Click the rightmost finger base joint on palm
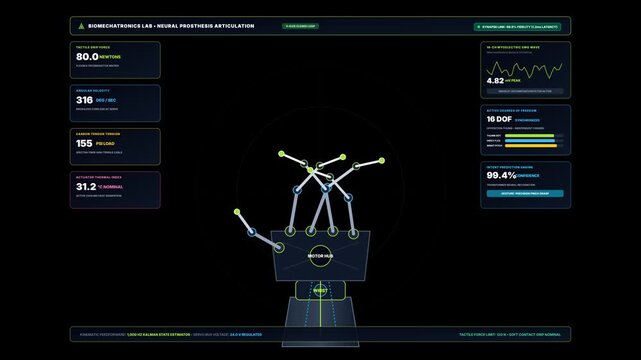 pos(353,234)
